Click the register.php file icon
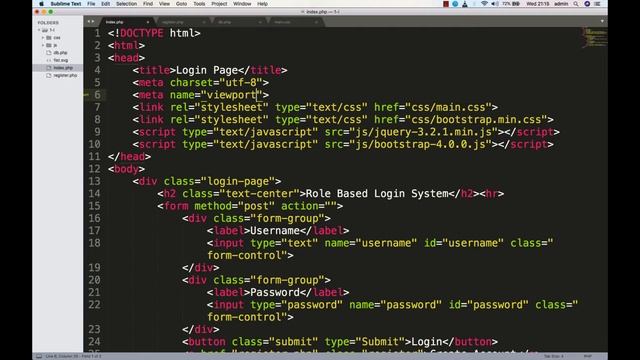 click(x=49, y=76)
